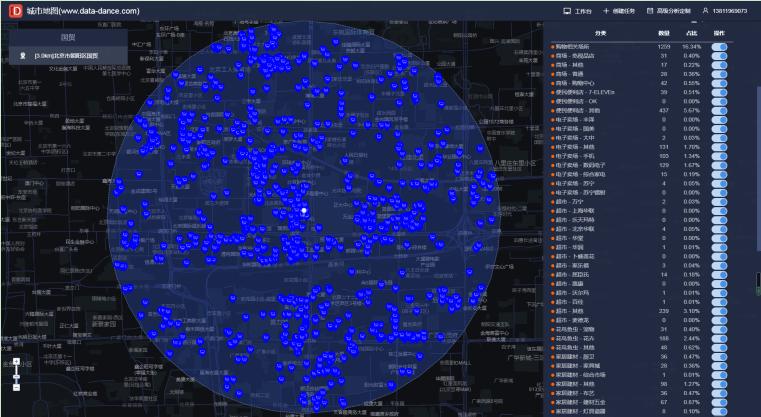Click the 分类 column header
Image resolution: width=761 pixels, height=417 pixels.
(600, 34)
